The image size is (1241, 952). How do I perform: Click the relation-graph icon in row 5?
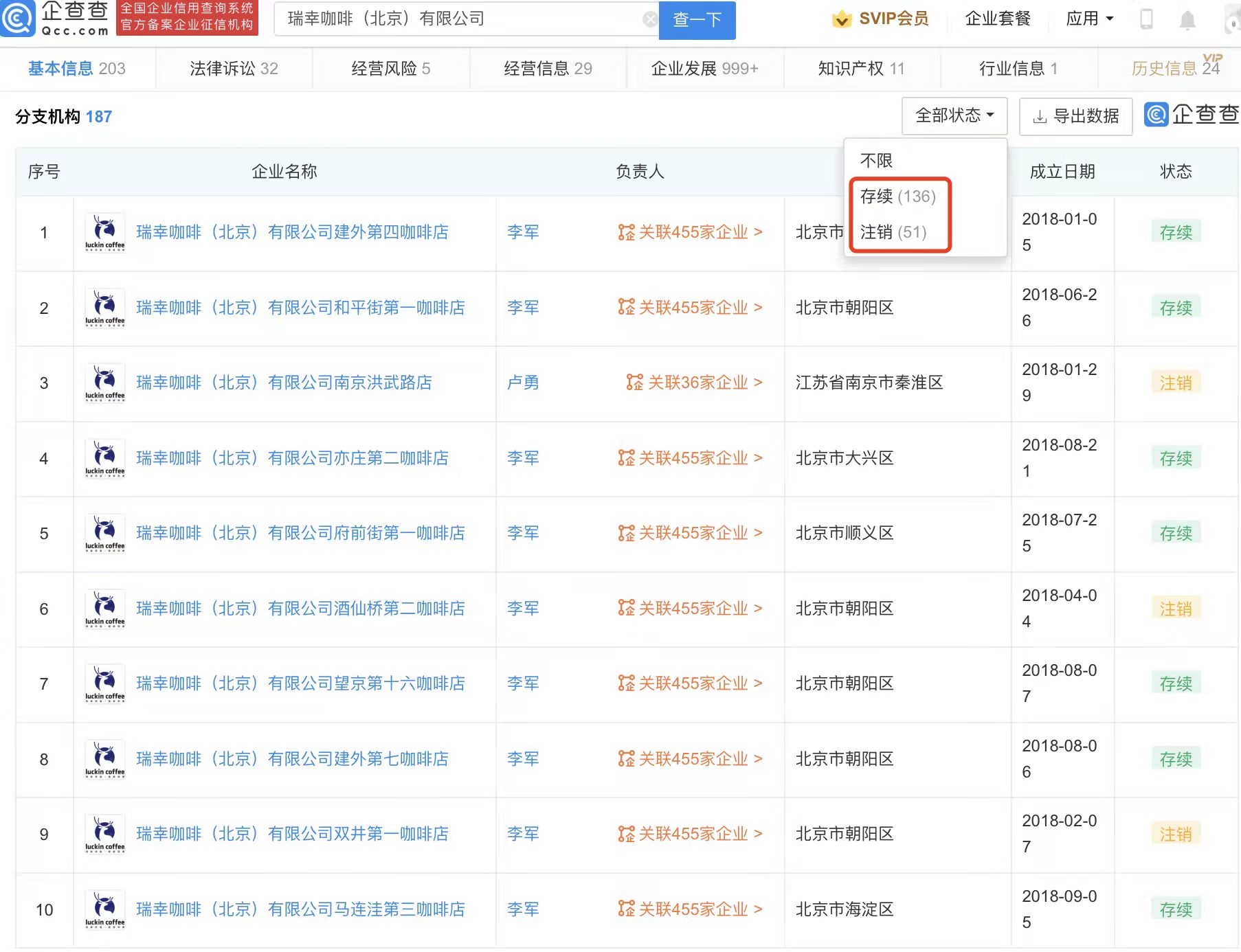coord(626,533)
